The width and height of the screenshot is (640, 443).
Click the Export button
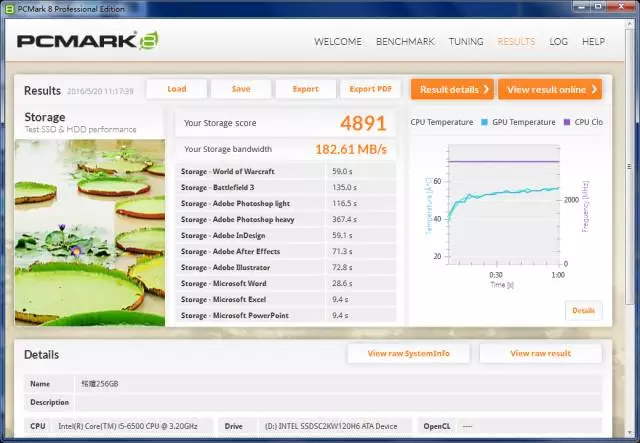click(x=306, y=89)
